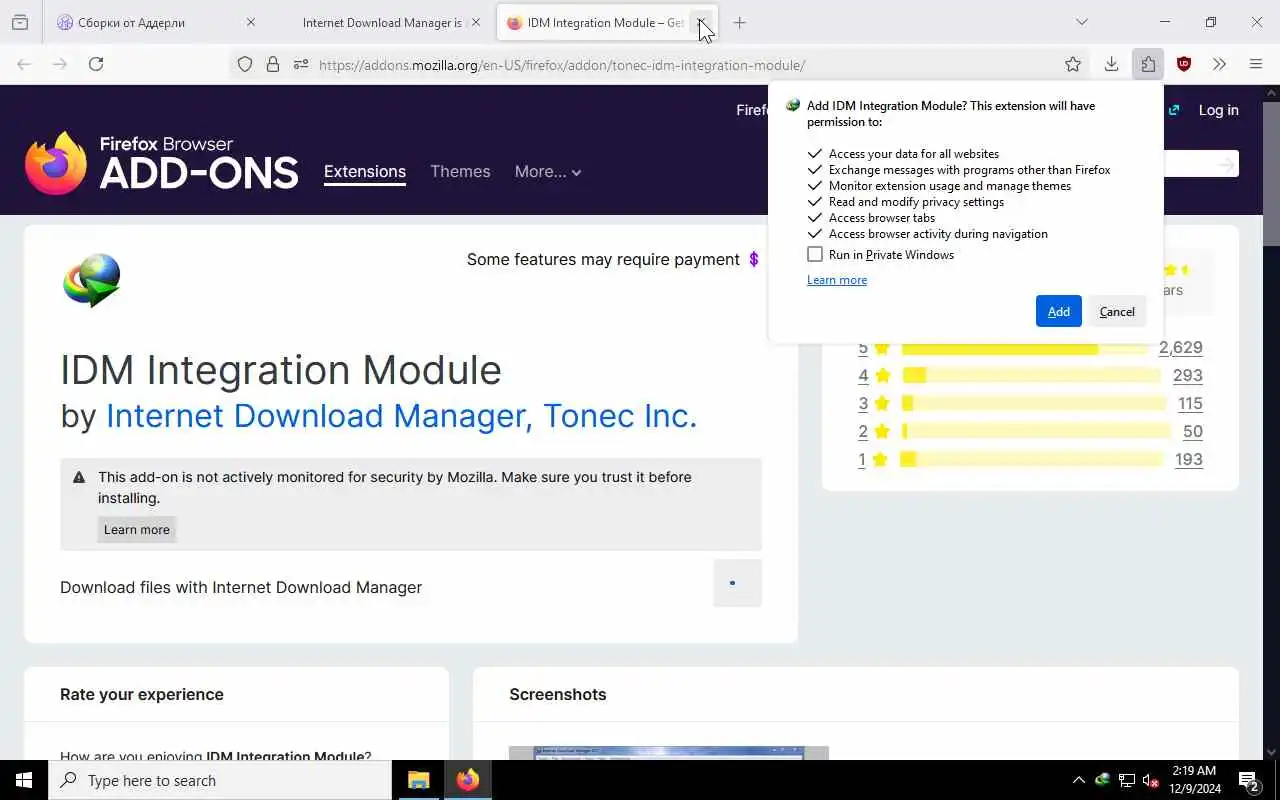The width and height of the screenshot is (1280, 800).
Task: Bookmark this page with the star icon
Action: (x=1073, y=65)
